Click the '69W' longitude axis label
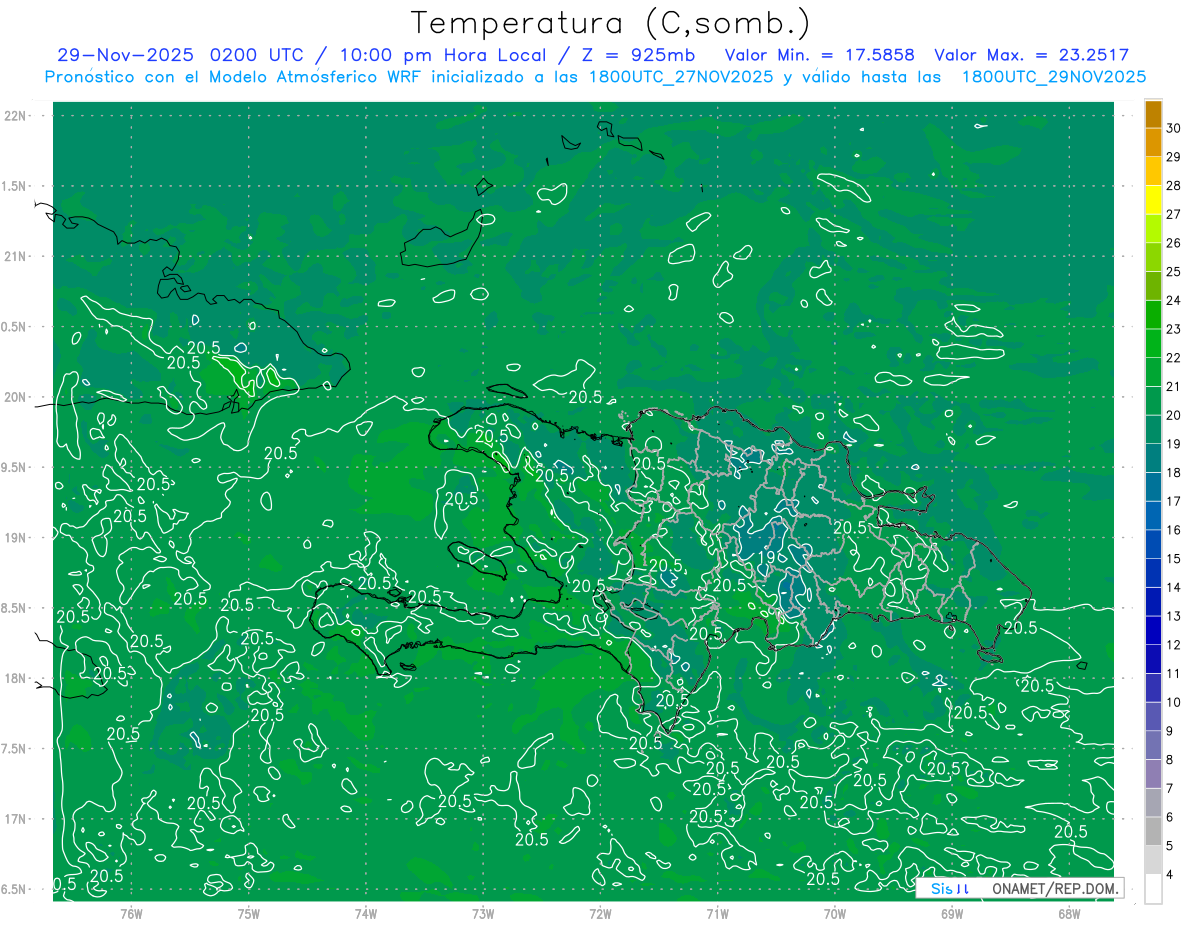1200x927 pixels. coord(952,914)
